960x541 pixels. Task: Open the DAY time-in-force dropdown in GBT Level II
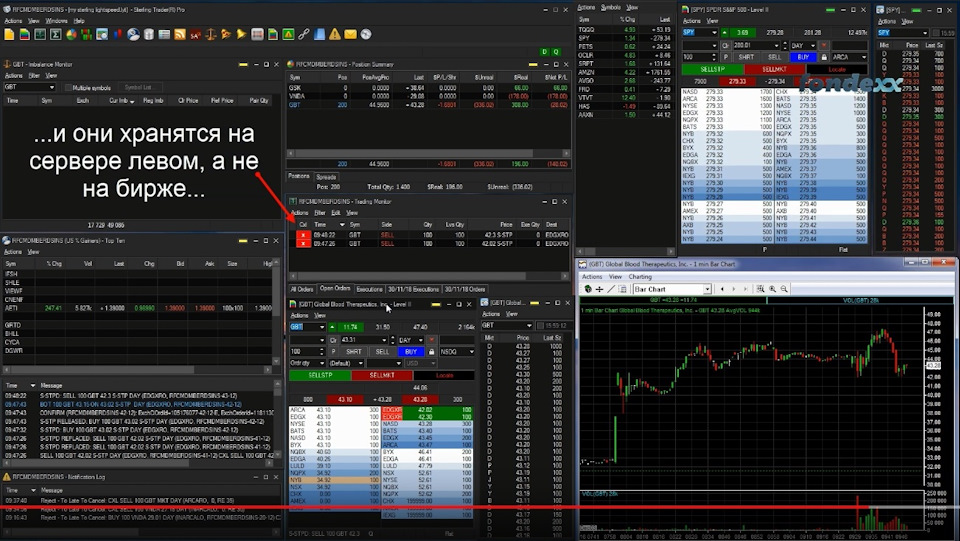click(x=420, y=340)
